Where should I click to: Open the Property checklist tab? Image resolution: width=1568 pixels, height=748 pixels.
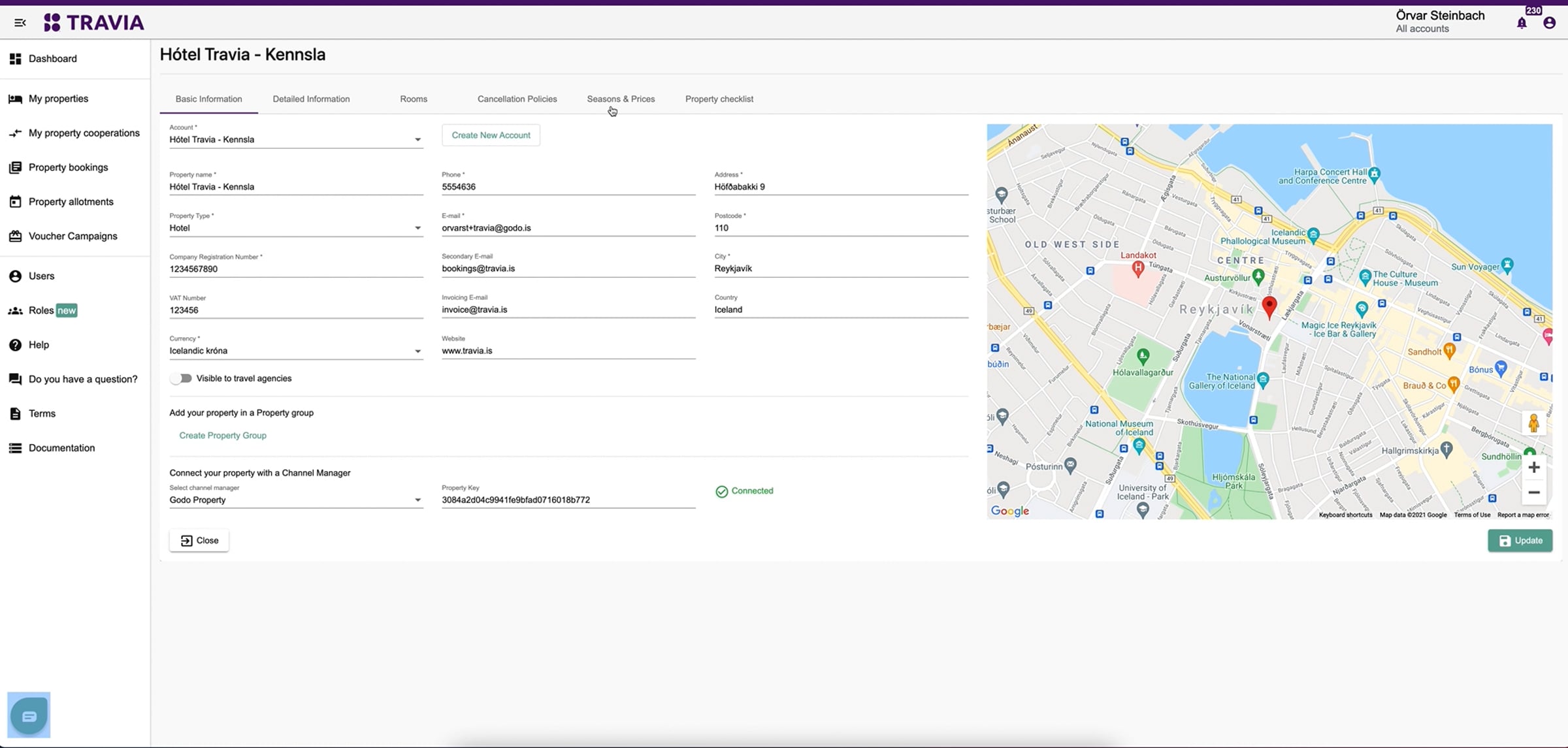coord(719,99)
